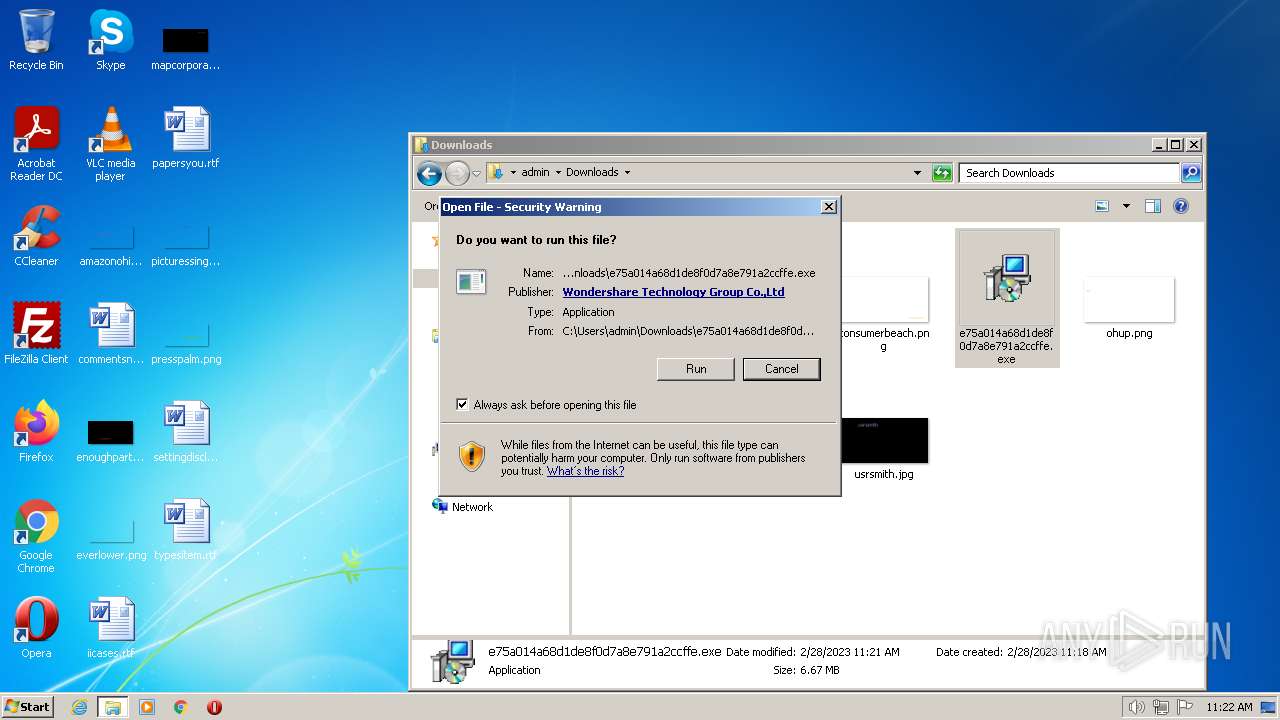Launch CCleaner from desktop
Image resolution: width=1280 pixels, height=720 pixels.
(36, 236)
